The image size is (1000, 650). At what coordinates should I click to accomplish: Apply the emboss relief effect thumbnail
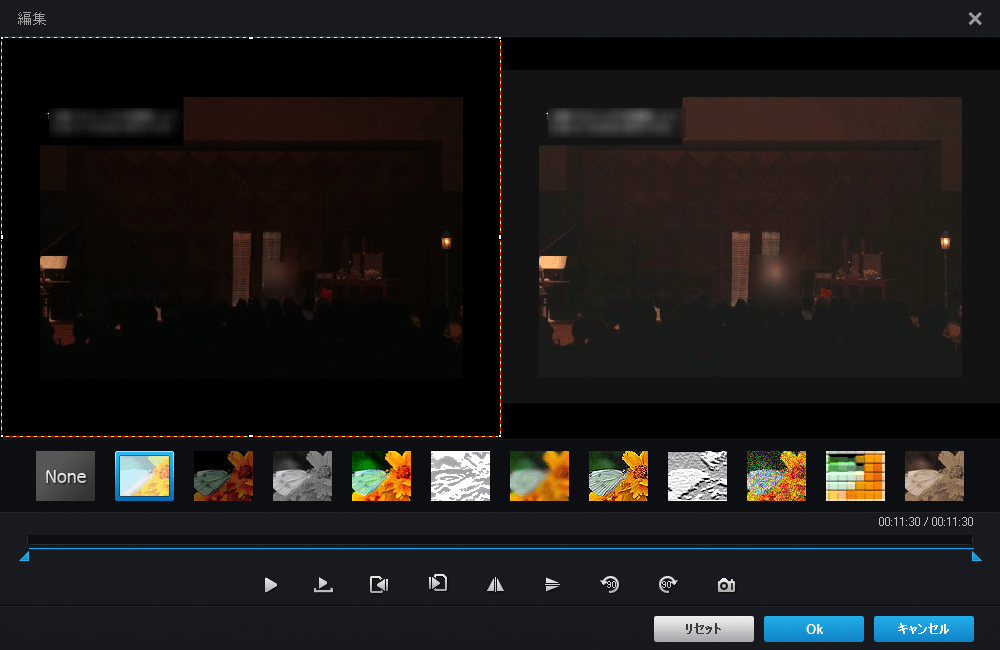pos(697,476)
